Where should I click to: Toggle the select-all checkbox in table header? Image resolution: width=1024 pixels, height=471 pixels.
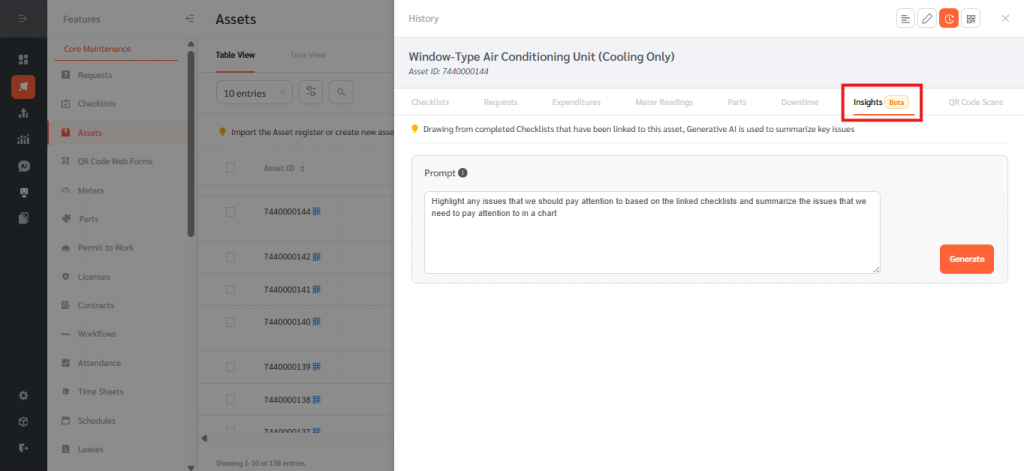coord(231,168)
